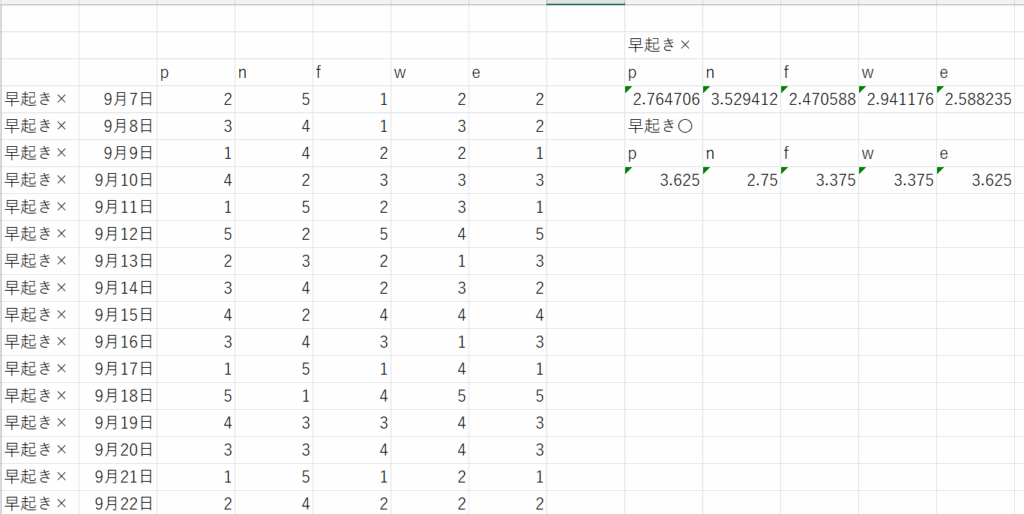
Task: Select the 早起き× label beside 9月15日
Action: coord(40,315)
